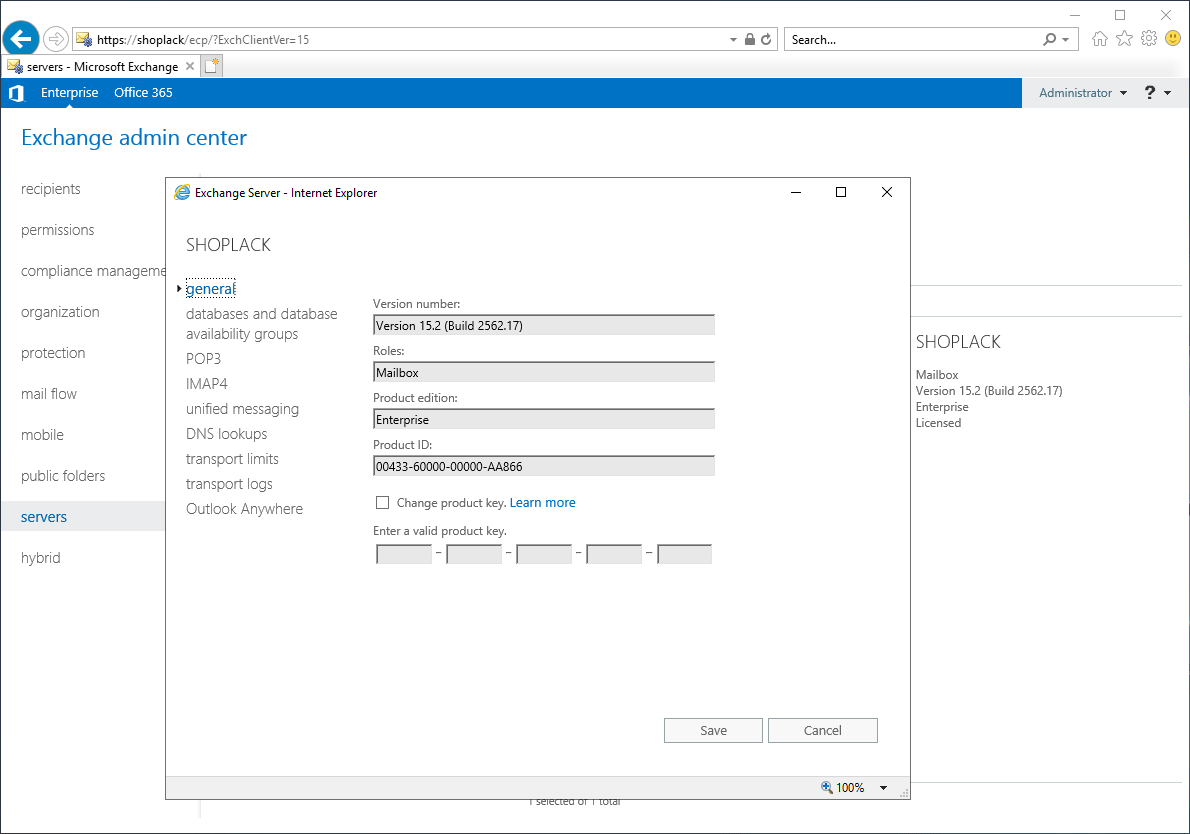Open the POP3 settings section
The image size is (1190, 834).
[x=203, y=359]
